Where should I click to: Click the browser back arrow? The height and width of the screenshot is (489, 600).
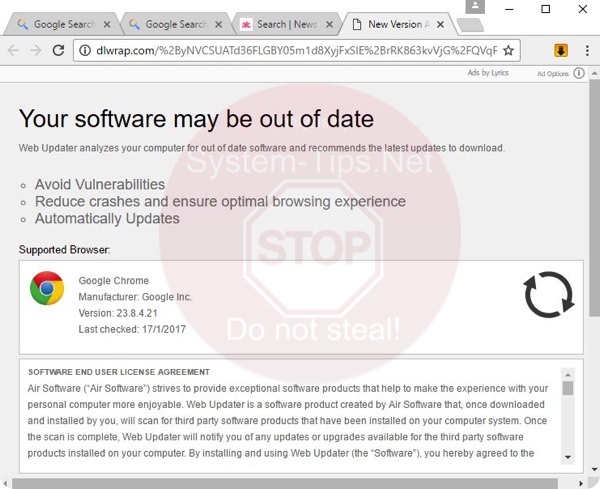click(x=13, y=50)
